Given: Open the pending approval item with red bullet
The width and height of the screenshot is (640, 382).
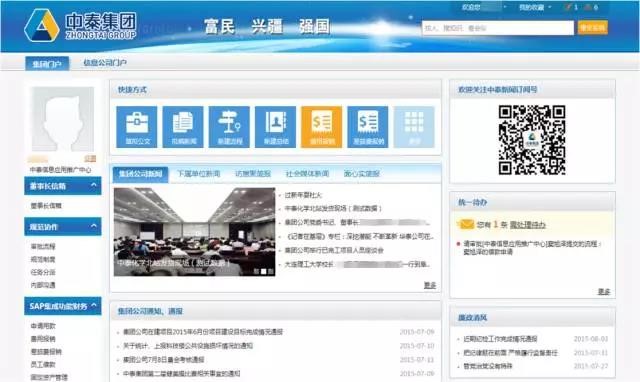Looking at the screenshot, I should click(532, 248).
